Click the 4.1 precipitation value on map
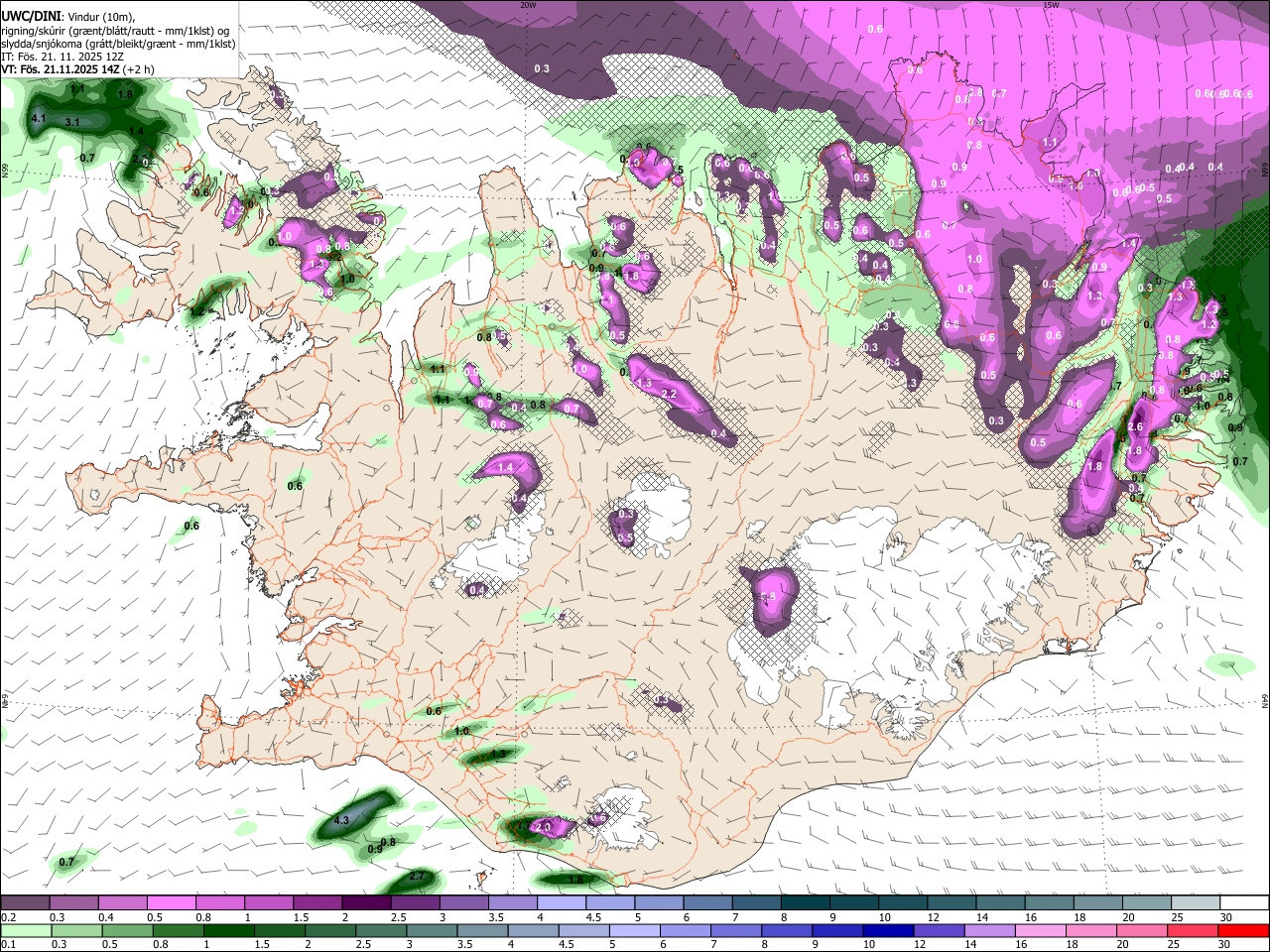This screenshot has width=1270, height=952. point(40,119)
